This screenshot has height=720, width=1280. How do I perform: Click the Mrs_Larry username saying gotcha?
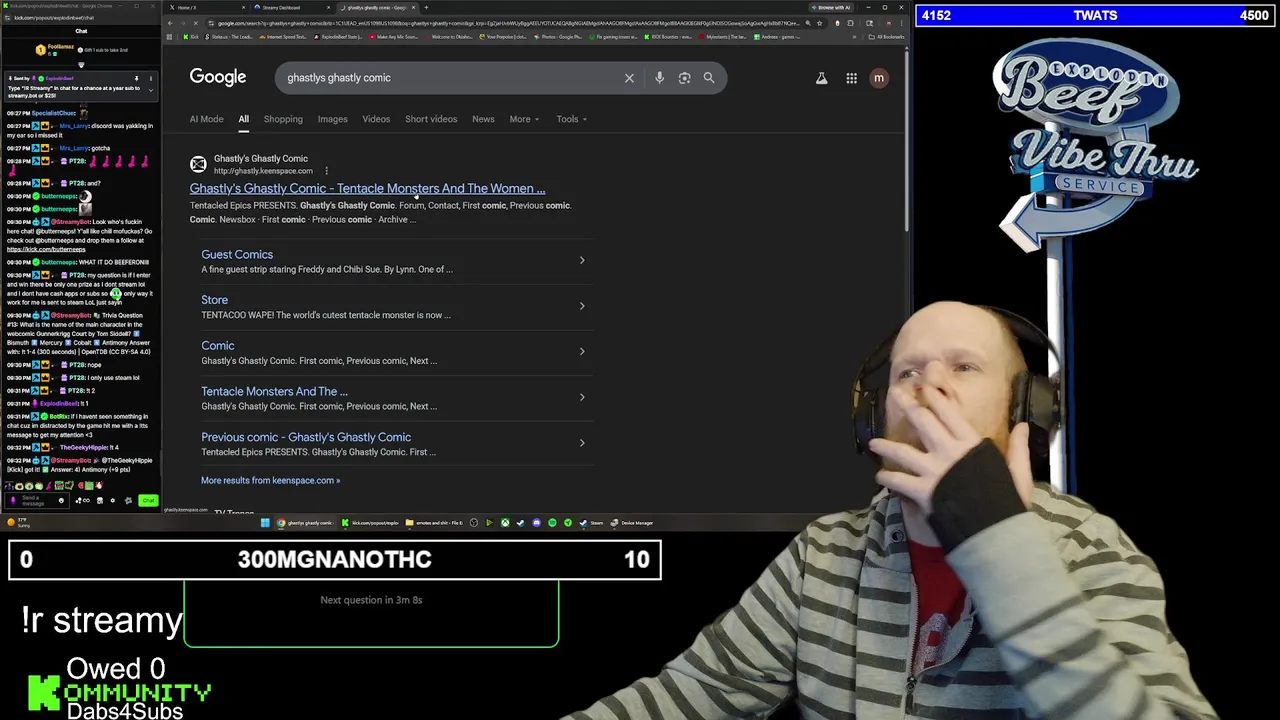point(73,148)
